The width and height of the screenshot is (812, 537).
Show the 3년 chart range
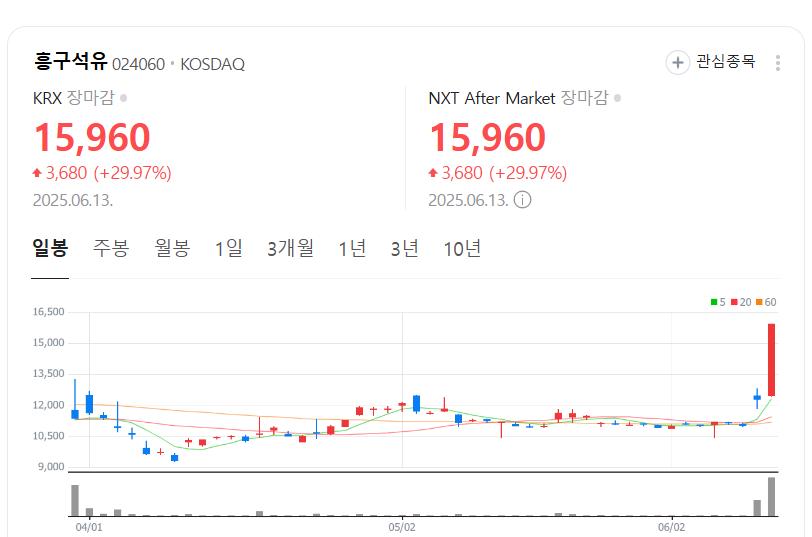click(x=404, y=248)
